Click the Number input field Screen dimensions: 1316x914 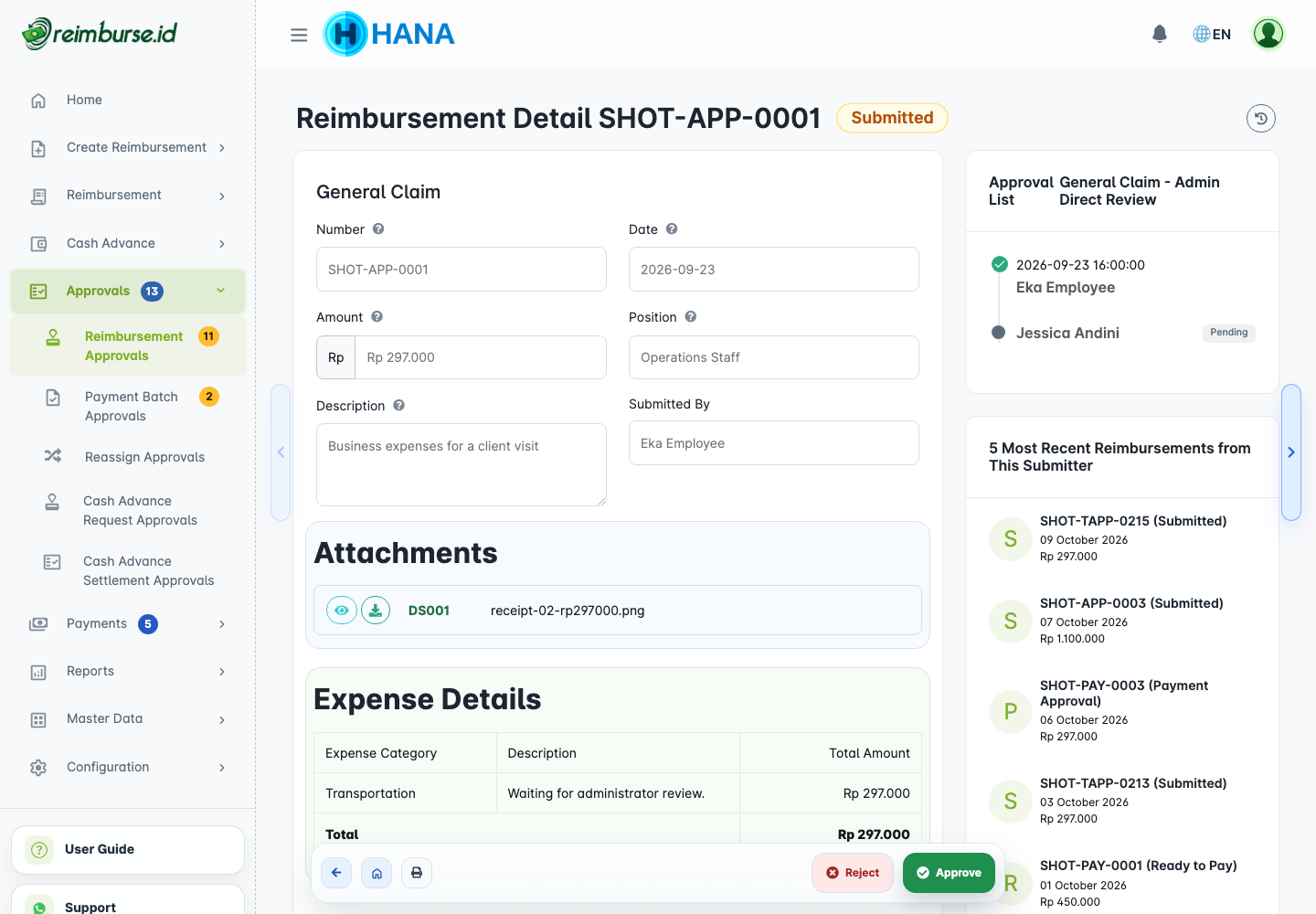coord(462,270)
